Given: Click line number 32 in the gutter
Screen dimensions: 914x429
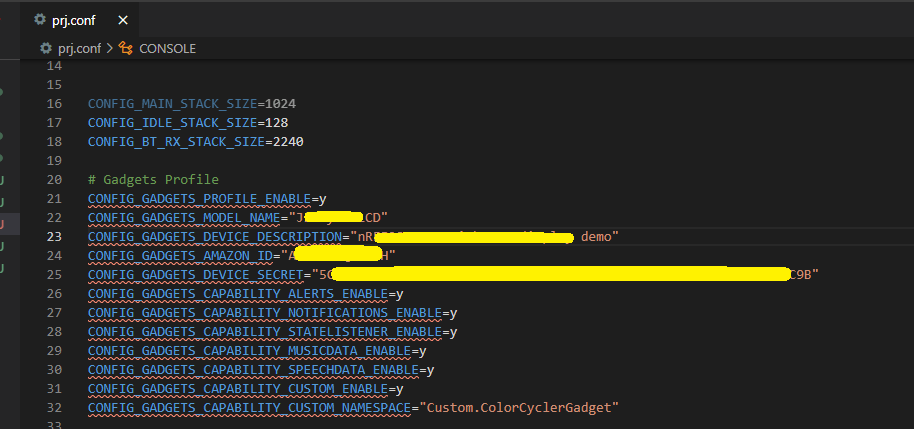Looking at the screenshot, I should click(x=54, y=408).
